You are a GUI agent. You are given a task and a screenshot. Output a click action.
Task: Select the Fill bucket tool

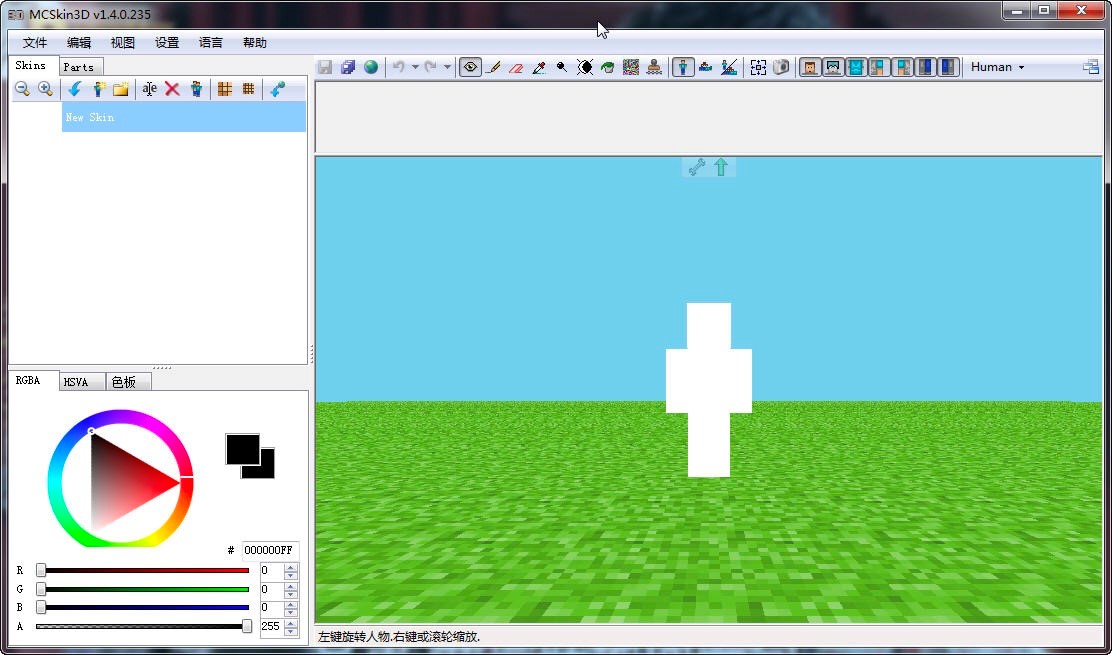coord(607,67)
